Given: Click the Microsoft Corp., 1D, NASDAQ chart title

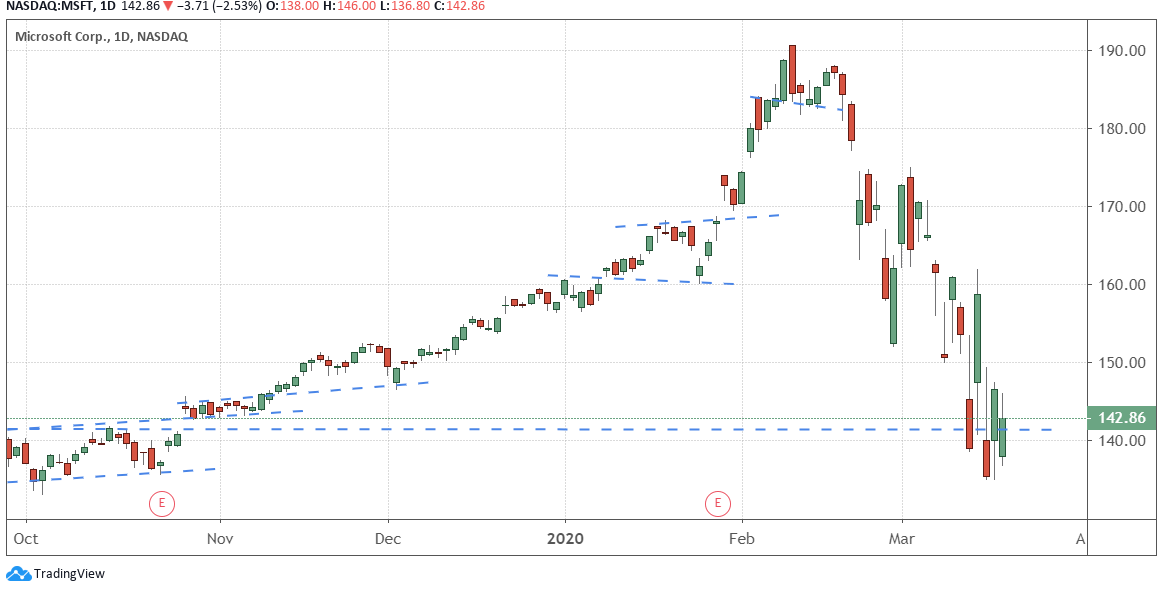Looking at the screenshot, I should coord(100,37).
